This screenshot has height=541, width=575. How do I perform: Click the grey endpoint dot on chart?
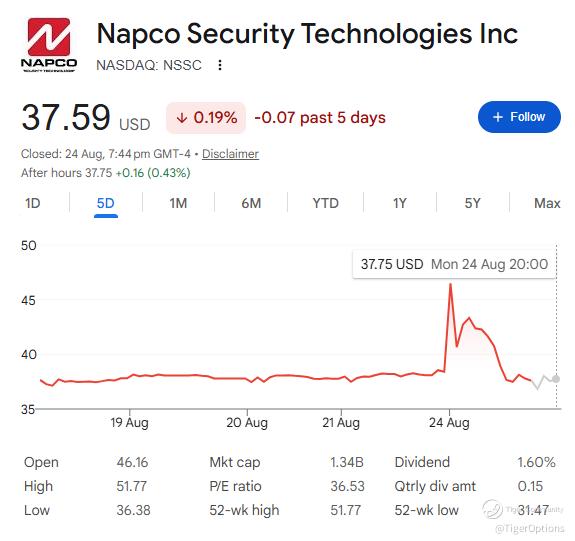[x=556, y=379]
